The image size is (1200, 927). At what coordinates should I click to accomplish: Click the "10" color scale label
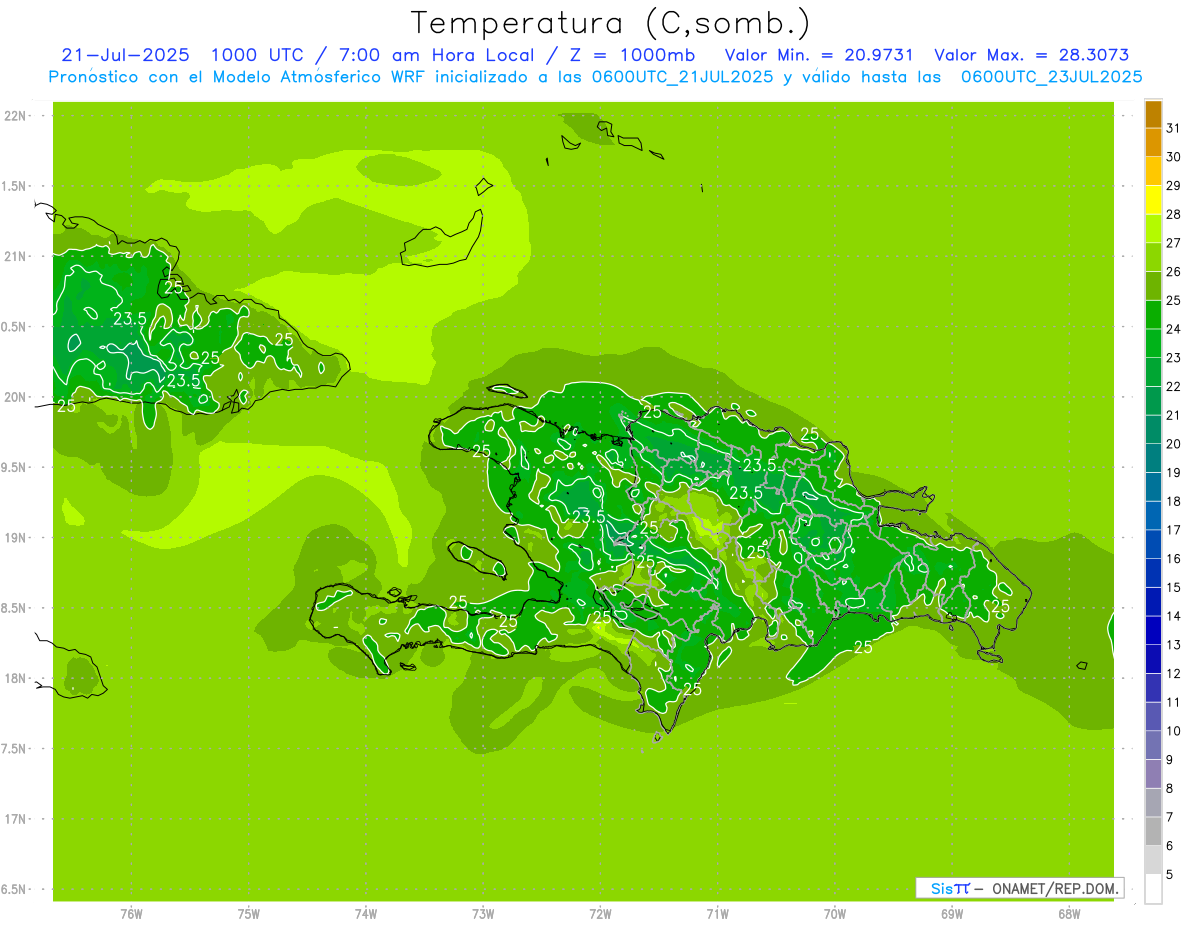click(x=1174, y=731)
